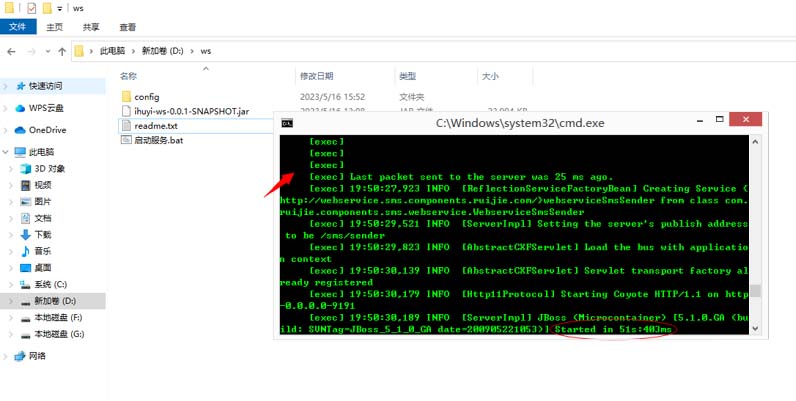Switch to the 共享 ribbon tab

[91, 27]
